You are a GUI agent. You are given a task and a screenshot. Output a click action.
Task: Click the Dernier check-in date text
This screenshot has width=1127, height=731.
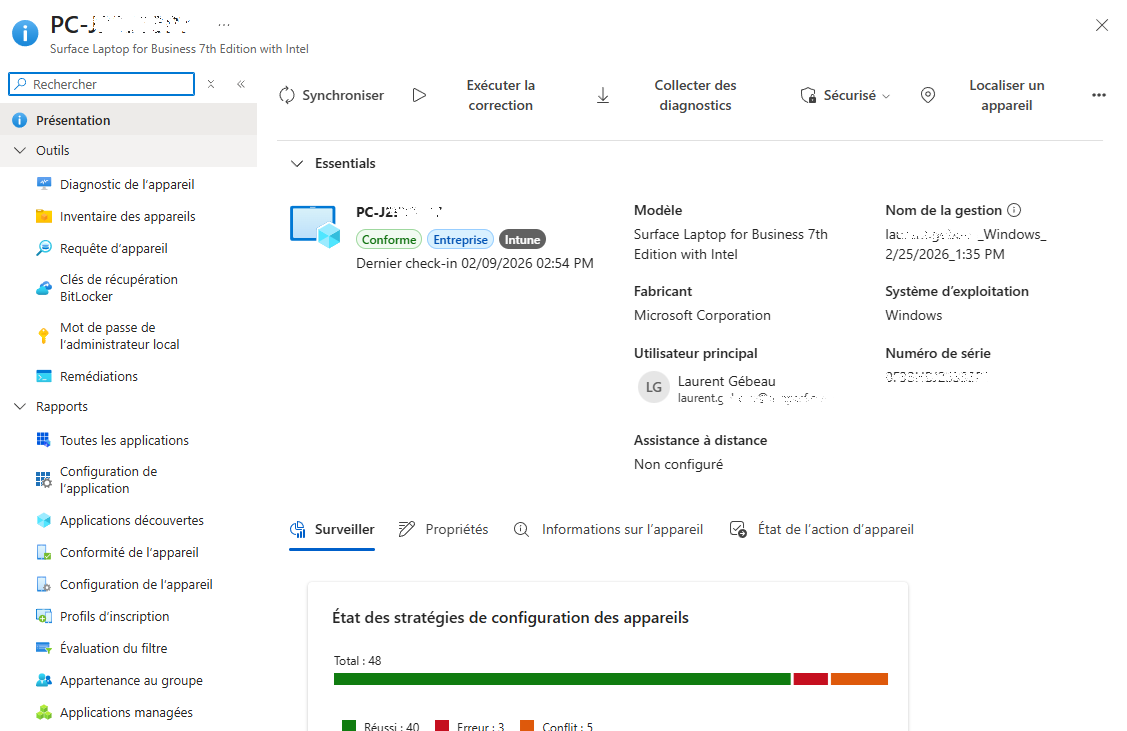pyautogui.click(x=475, y=263)
